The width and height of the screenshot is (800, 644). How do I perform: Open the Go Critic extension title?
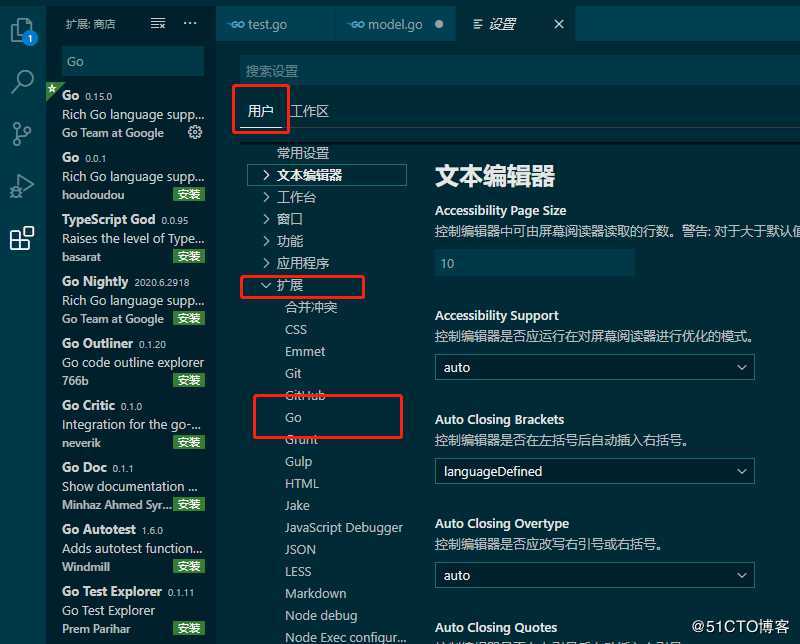[x=88, y=406]
